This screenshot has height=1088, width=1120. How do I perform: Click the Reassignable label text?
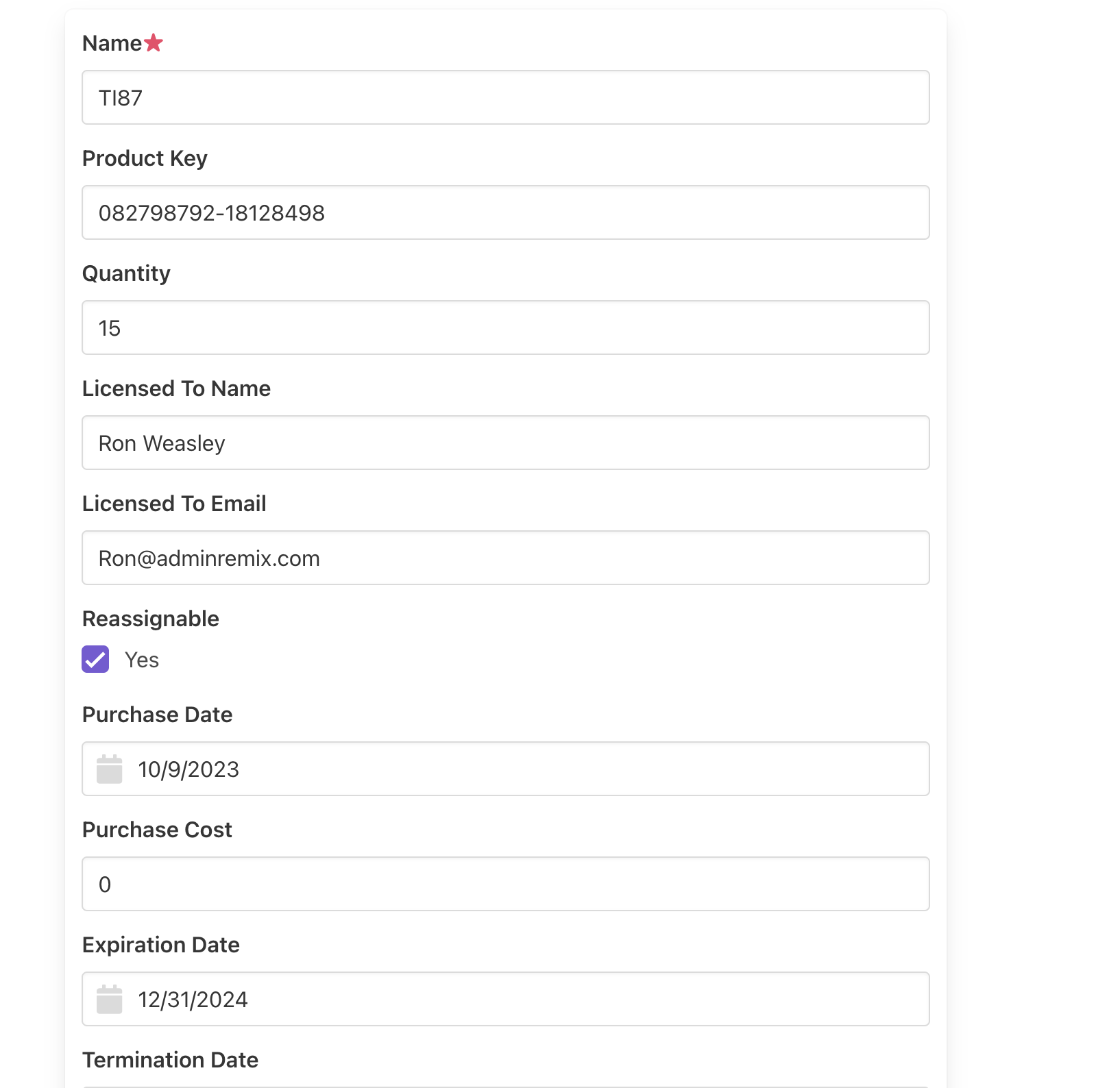[x=151, y=619]
